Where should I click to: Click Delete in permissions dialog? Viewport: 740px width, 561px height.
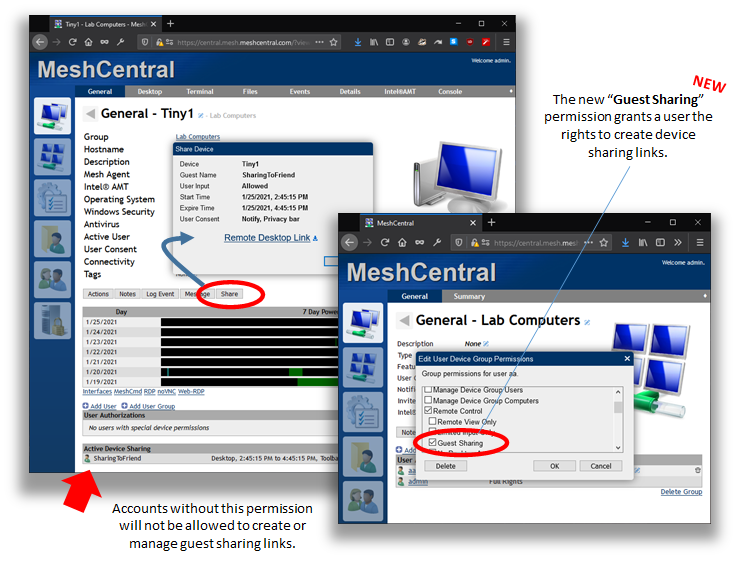point(446,466)
